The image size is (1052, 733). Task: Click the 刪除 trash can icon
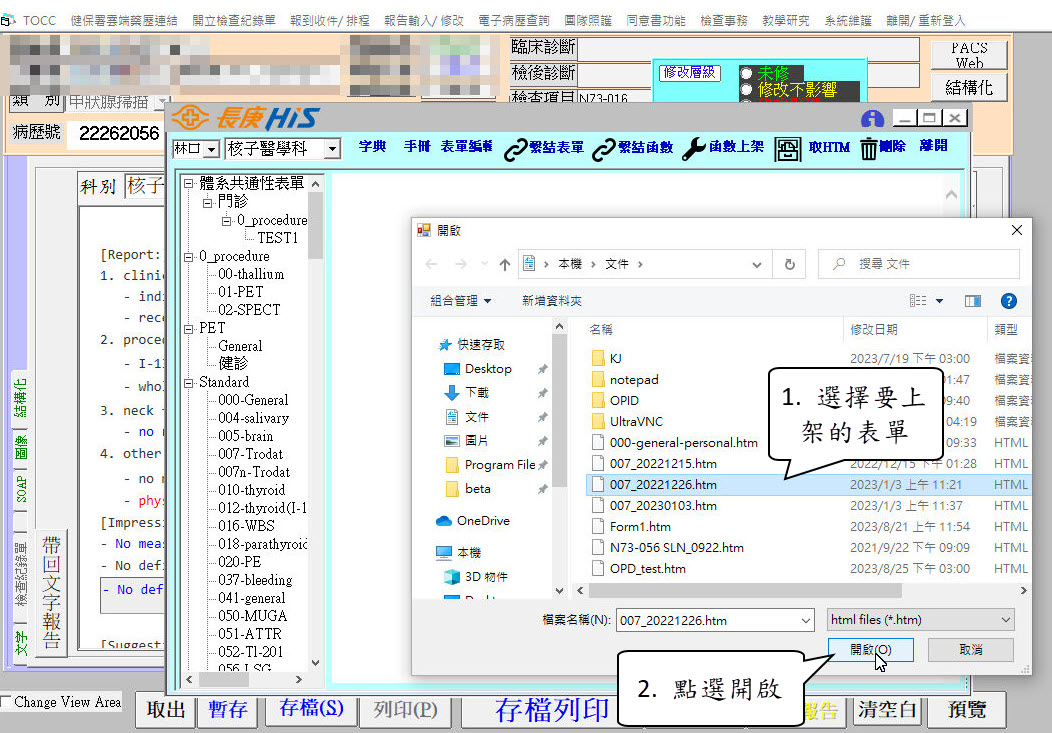pos(869,149)
